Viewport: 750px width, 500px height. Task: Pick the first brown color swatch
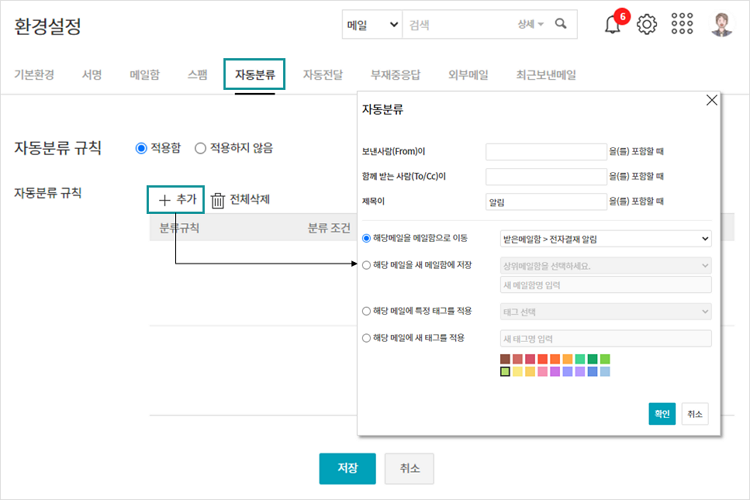(506, 359)
